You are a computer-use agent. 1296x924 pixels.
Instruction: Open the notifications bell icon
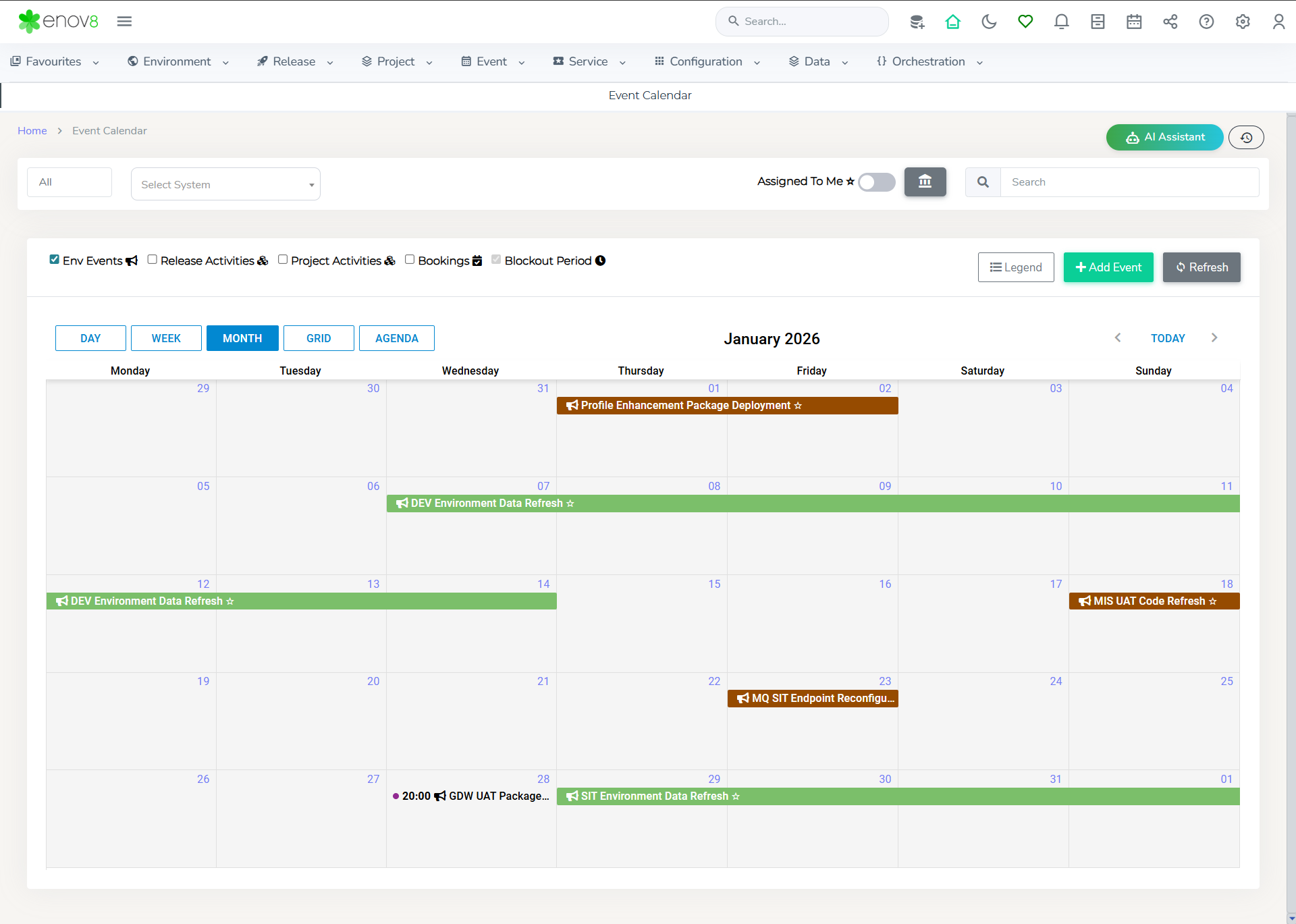[x=1061, y=22]
